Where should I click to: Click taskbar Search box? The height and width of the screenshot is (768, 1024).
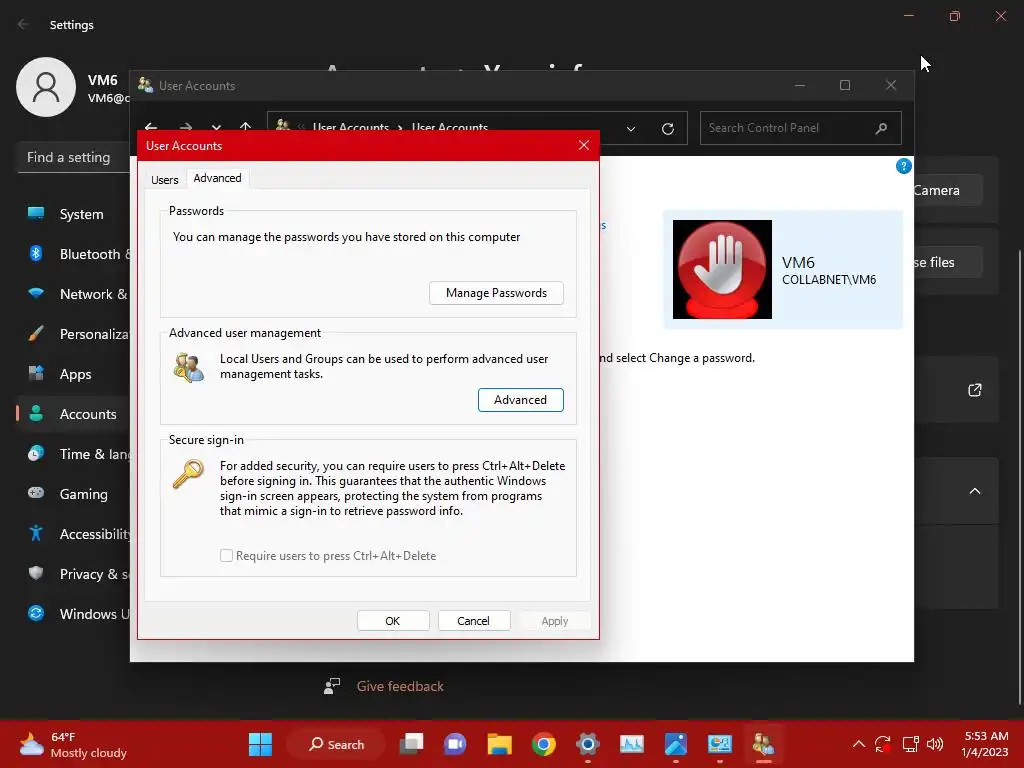pyautogui.click(x=336, y=744)
